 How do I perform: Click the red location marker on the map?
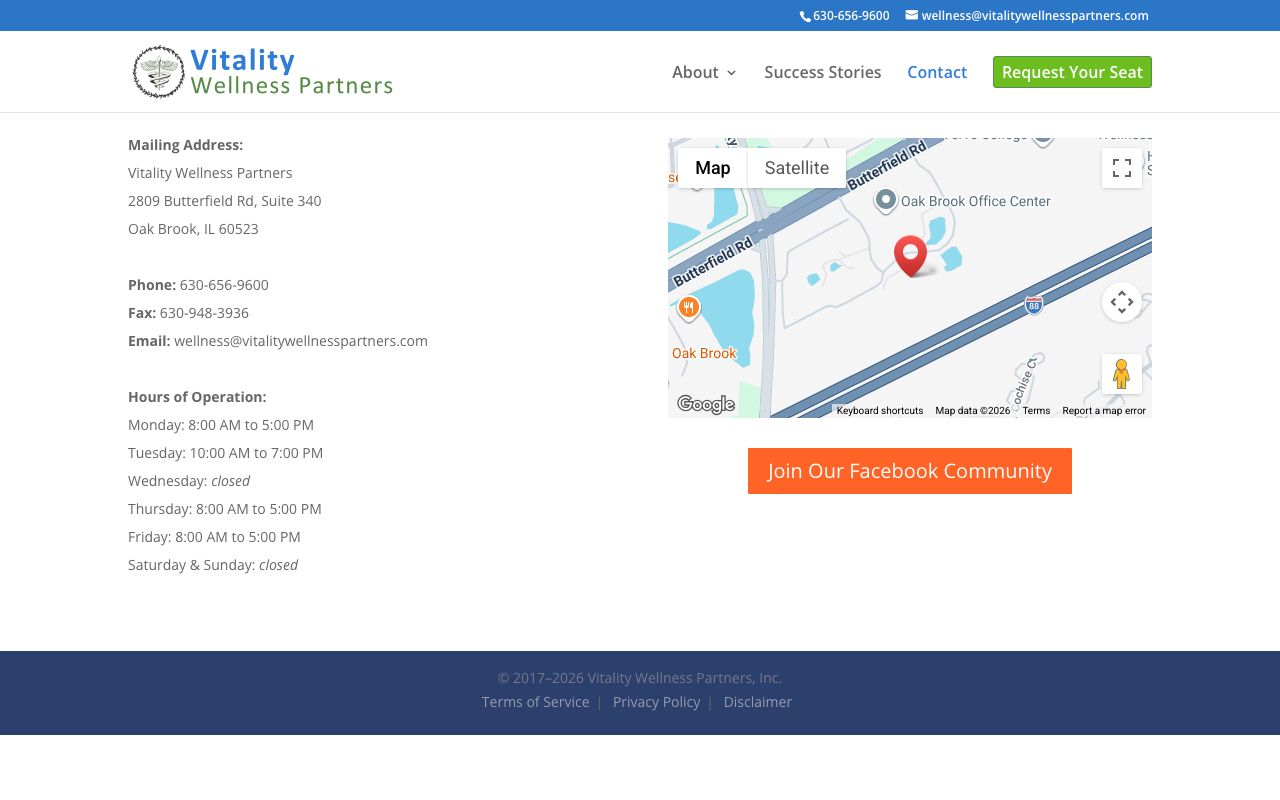[910, 252]
